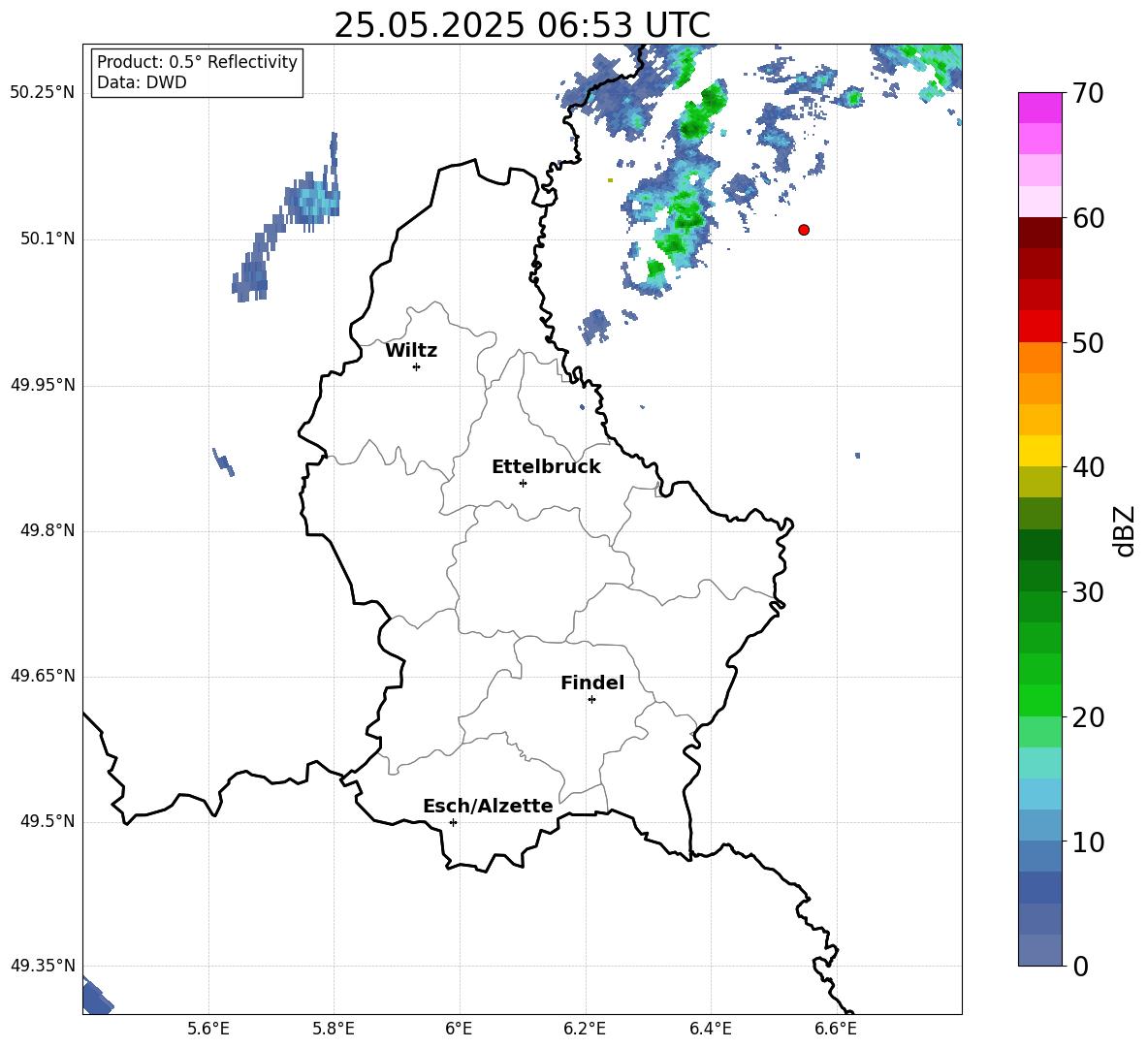The height and width of the screenshot is (1048, 1148).
Task: Click the 5.6°E longitude label
Action: 208,1029
